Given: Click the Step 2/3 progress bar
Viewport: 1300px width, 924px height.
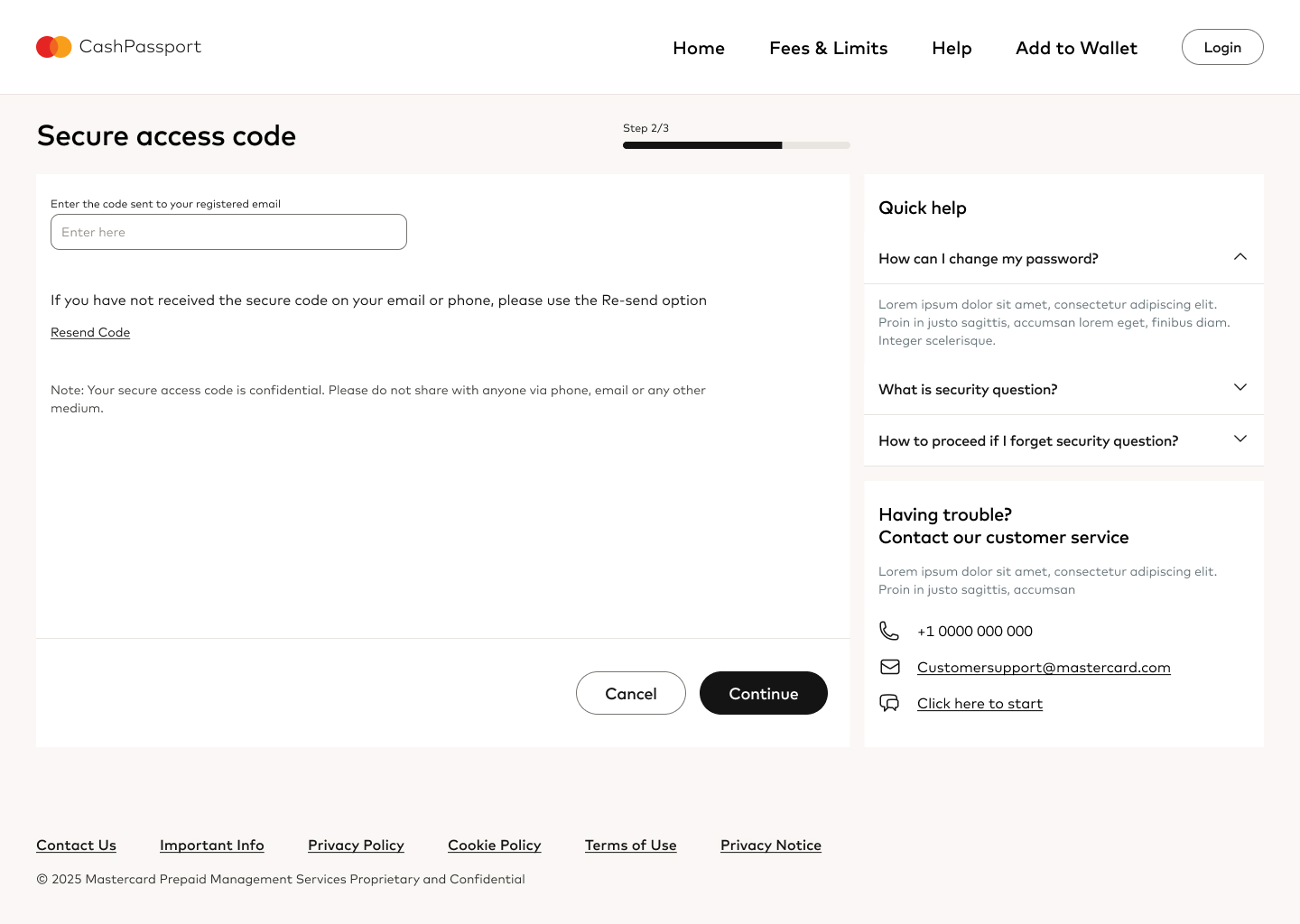Looking at the screenshot, I should pyautogui.click(x=736, y=145).
